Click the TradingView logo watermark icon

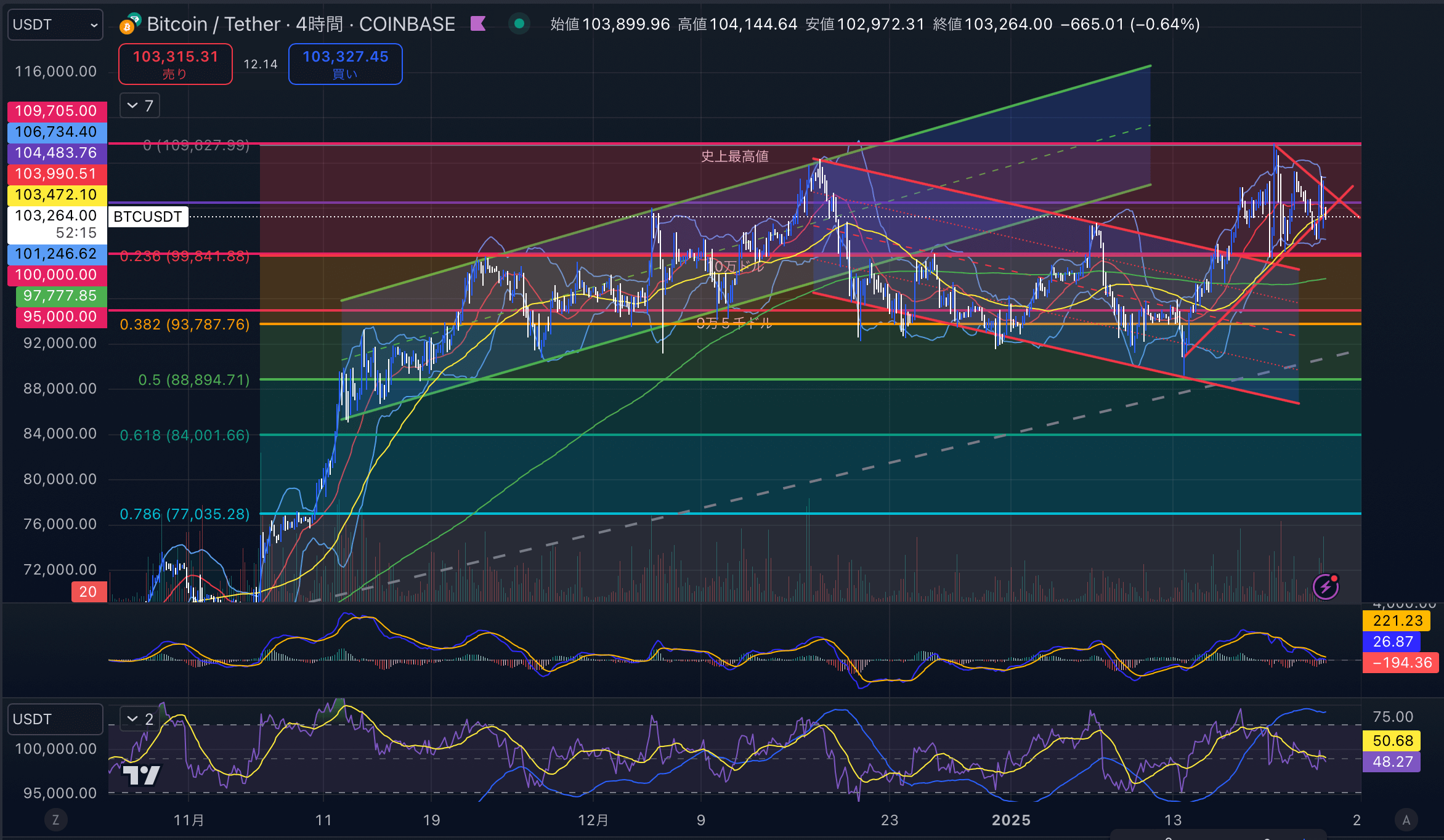141,775
